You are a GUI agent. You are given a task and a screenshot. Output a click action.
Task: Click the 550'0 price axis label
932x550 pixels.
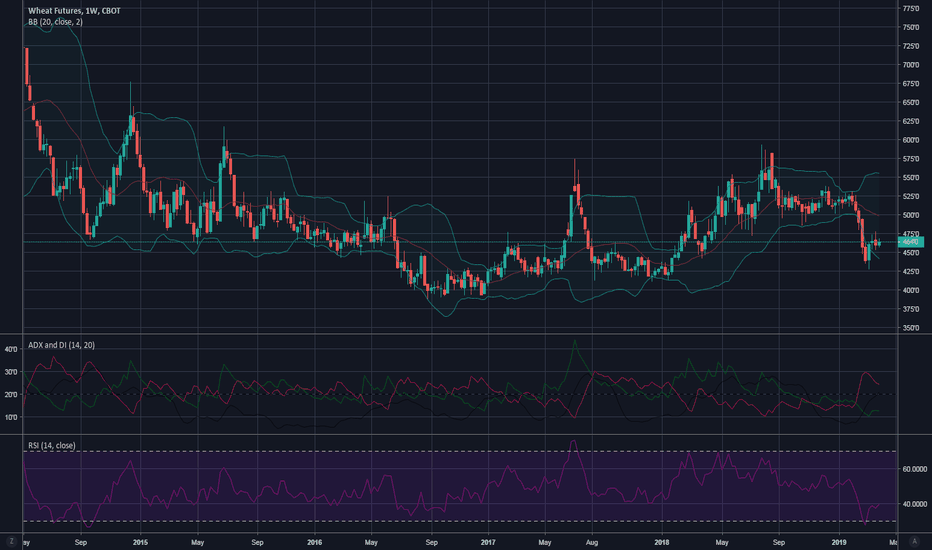(911, 178)
